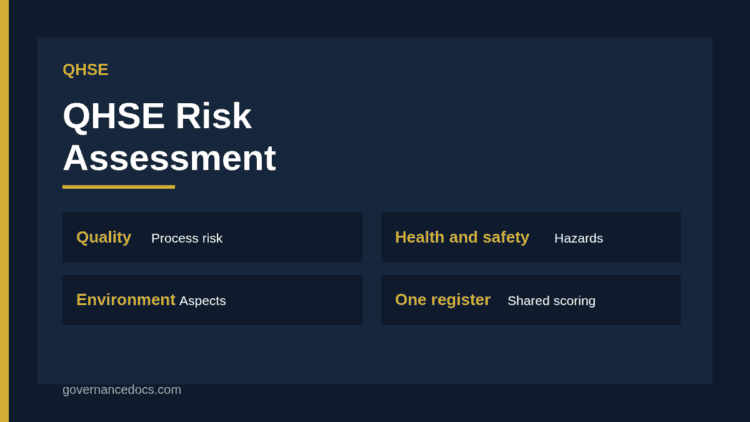Click the small yellow "QHSE" label

pos(85,70)
